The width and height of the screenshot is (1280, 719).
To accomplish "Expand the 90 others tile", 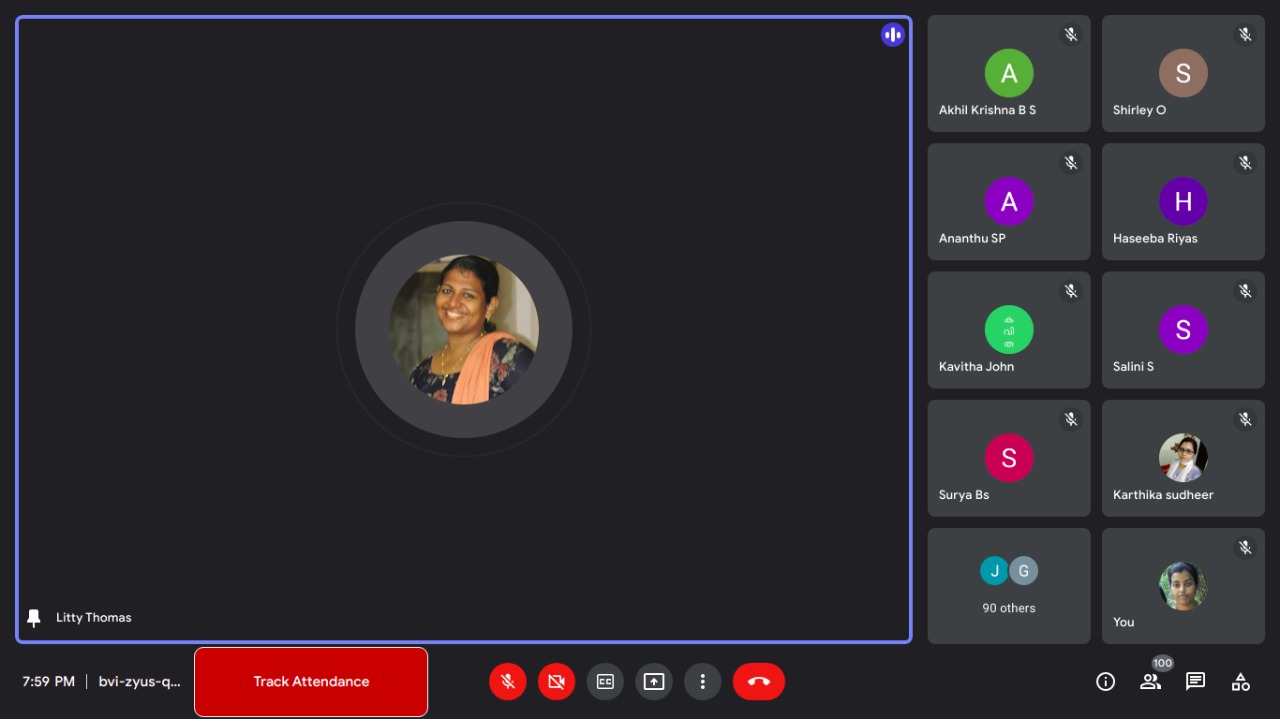I will (1009, 586).
